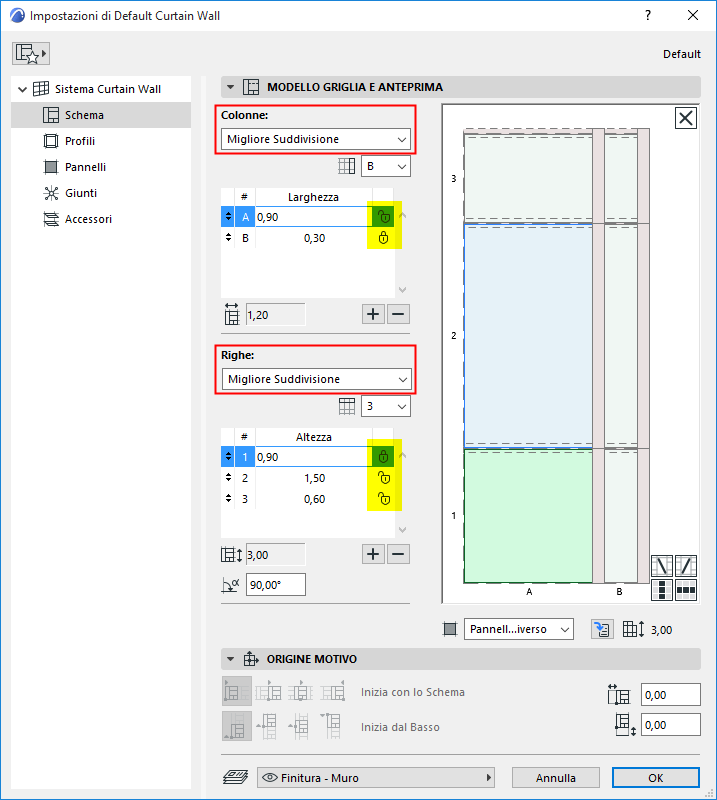The width and height of the screenshot is (717, 800).
Task: Click the vertical column squares icon in preview
Action: (x=662, y=590)
